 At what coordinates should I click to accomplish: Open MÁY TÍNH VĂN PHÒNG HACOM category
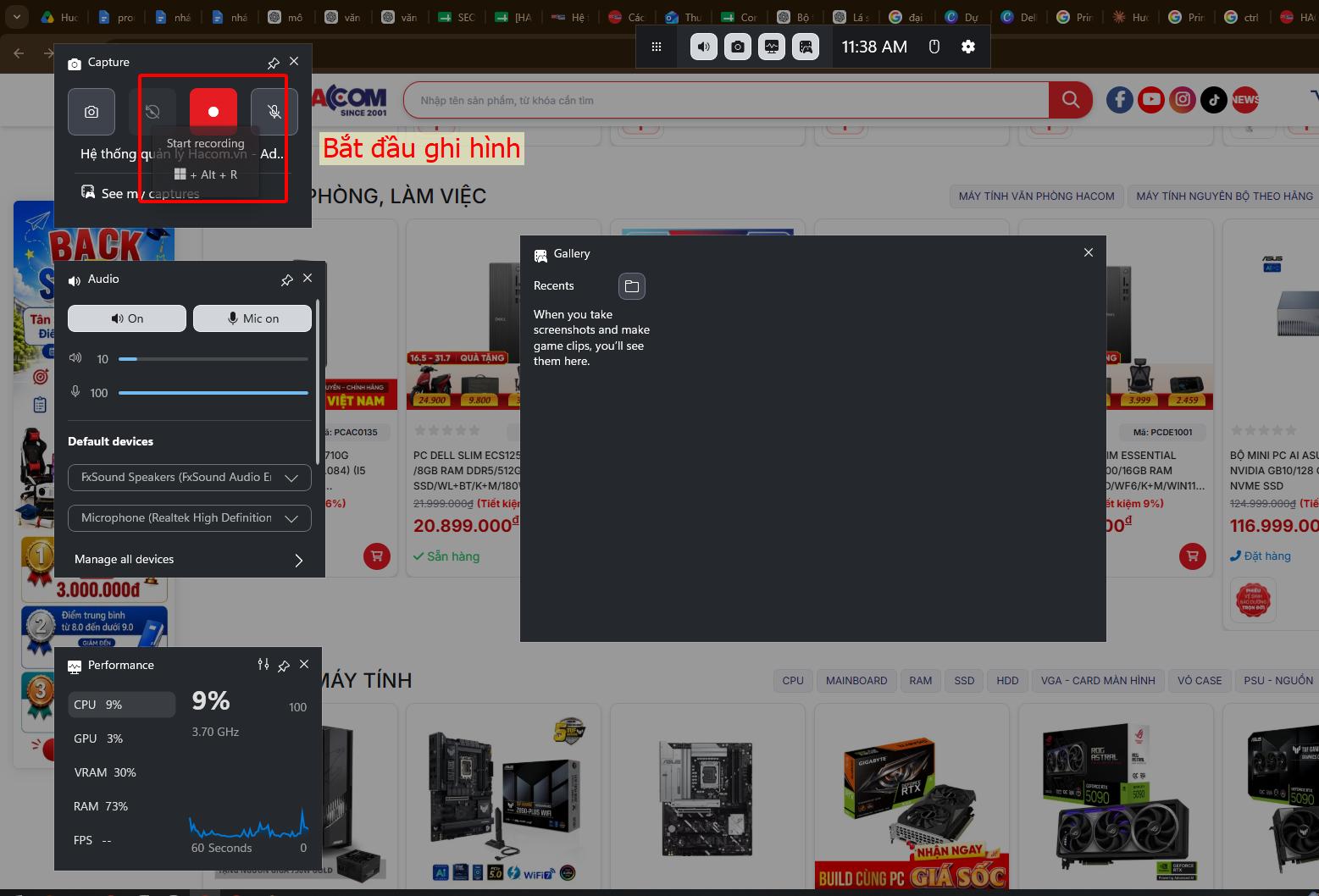point(1036,196)
